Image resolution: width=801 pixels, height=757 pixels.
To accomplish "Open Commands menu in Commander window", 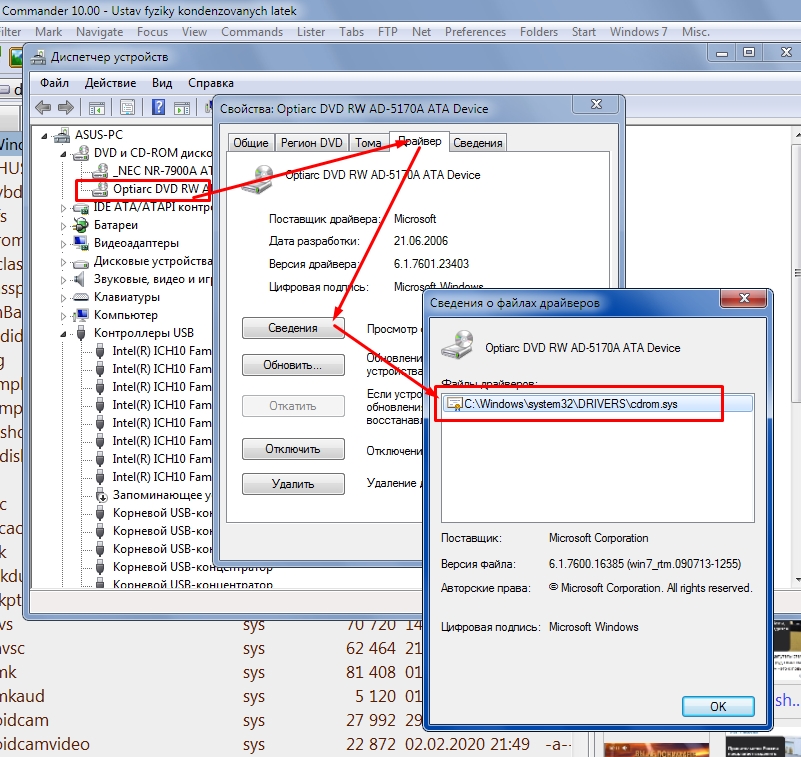I will tap(252, 32).
